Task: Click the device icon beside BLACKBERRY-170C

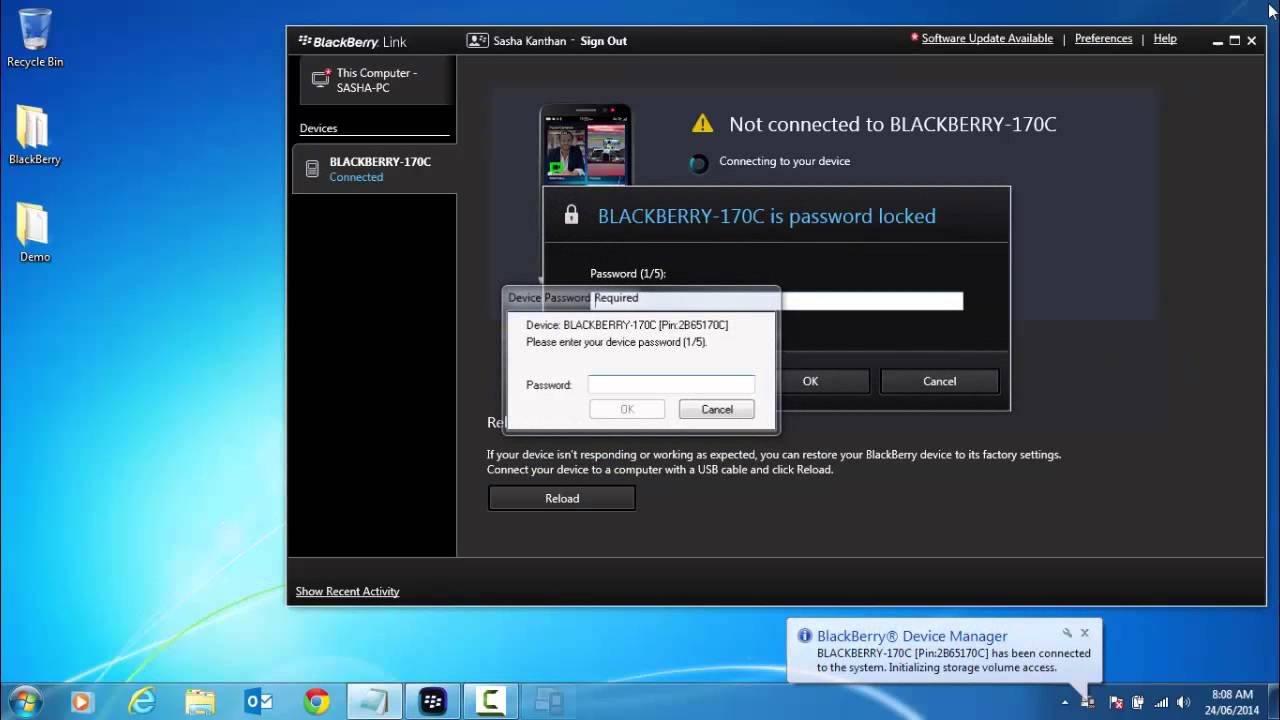Action: [312, 169]
